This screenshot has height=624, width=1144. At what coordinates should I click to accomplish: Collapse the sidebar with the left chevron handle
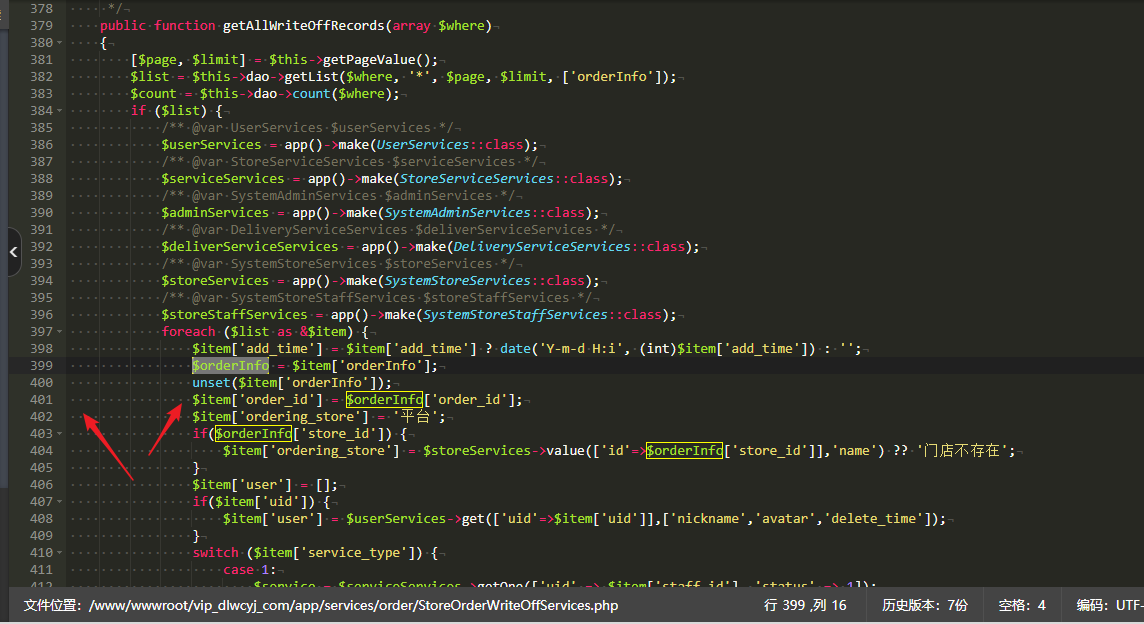[13, 252]
